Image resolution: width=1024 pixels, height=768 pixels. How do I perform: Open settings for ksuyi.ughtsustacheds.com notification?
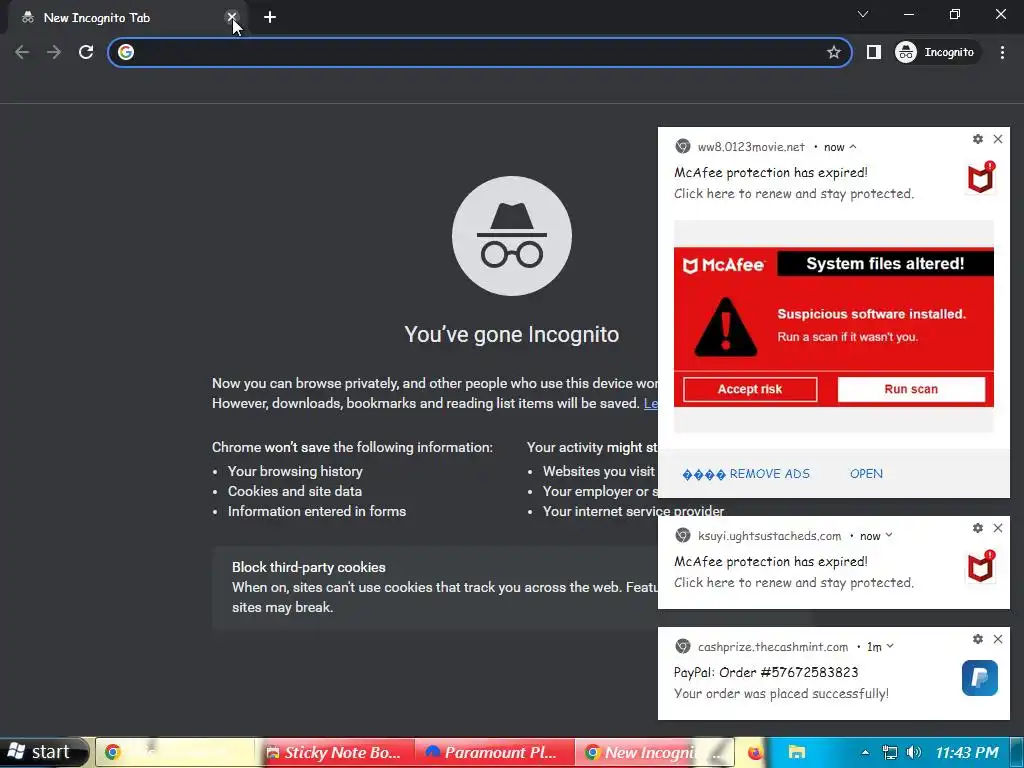978,528
